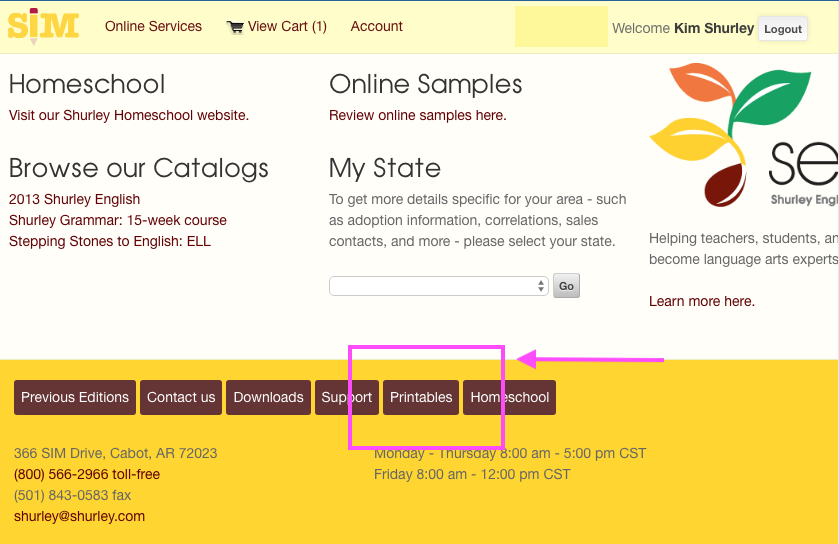Screen dimensions: 839x544
Task: Click the Kim Shurley user name
Action: pos(714,28)
